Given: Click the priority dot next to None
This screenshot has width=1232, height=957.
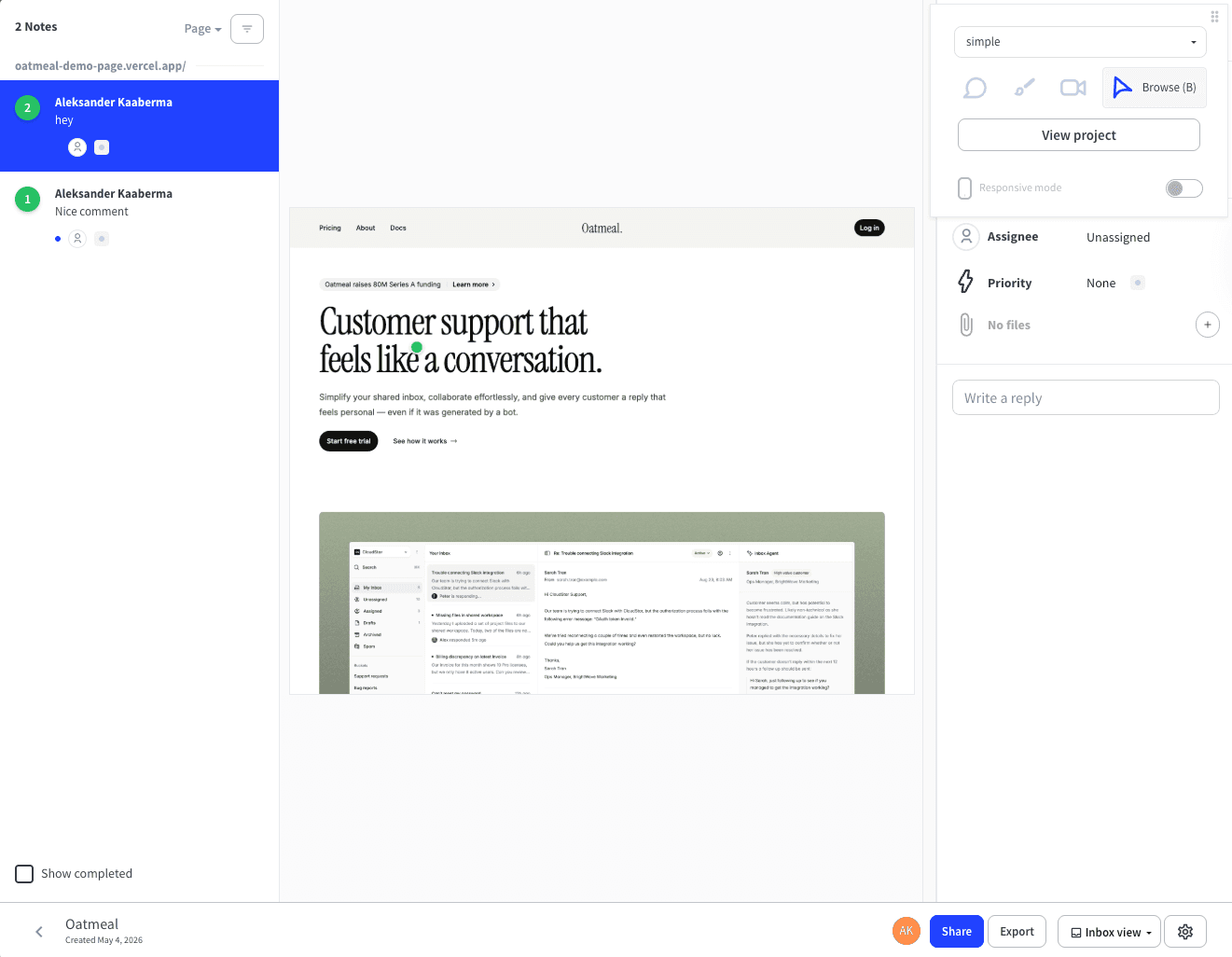Looking at the screenshot, I should [1138, 283].
